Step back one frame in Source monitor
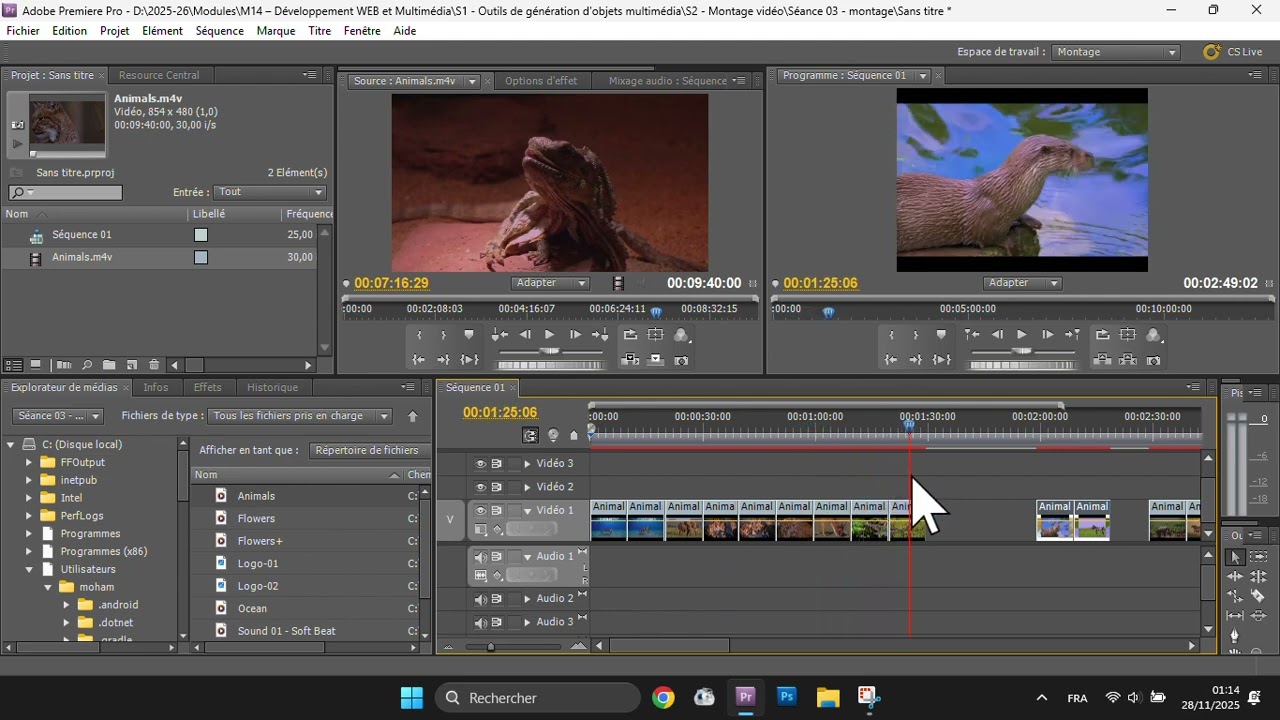 click(x=524, y=335)
